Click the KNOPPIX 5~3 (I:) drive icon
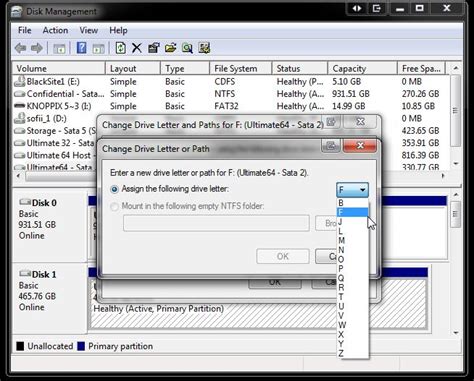Screen dimensions: 474x381 pos(20,106)
